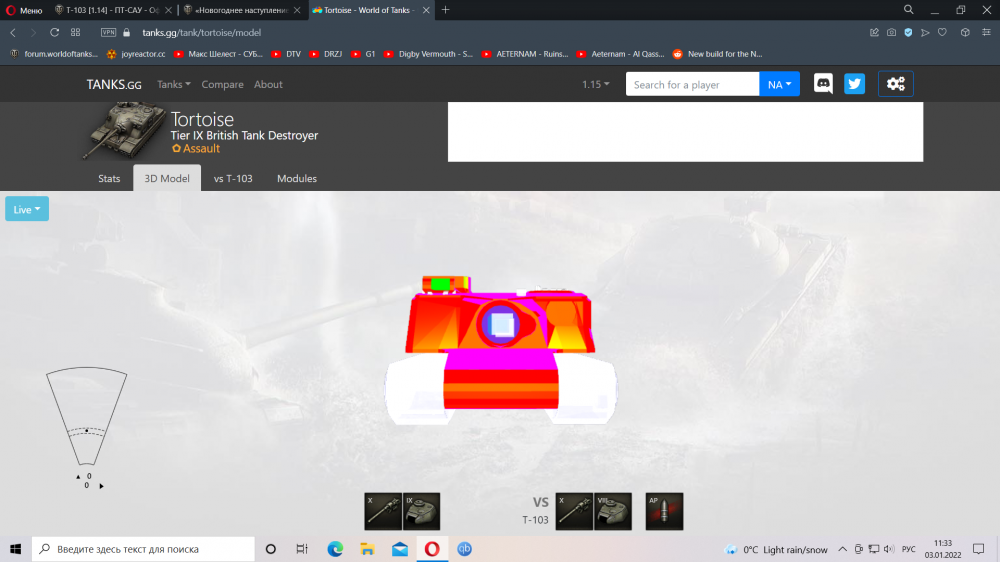This screenshot has height=562, width=1000.
Task: Click the Opera browser taskbar icon
Action: [x=432, y=549]
